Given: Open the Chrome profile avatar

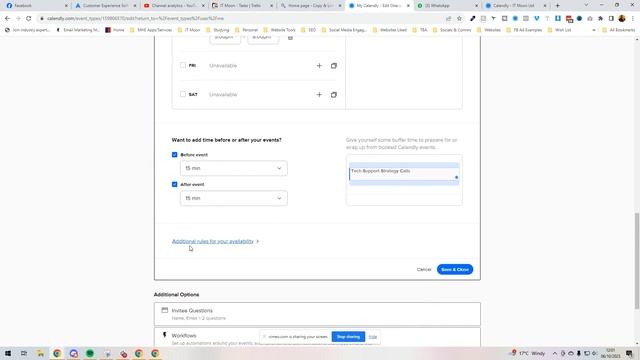Looking at the screenshot, I should pos(622,18).
